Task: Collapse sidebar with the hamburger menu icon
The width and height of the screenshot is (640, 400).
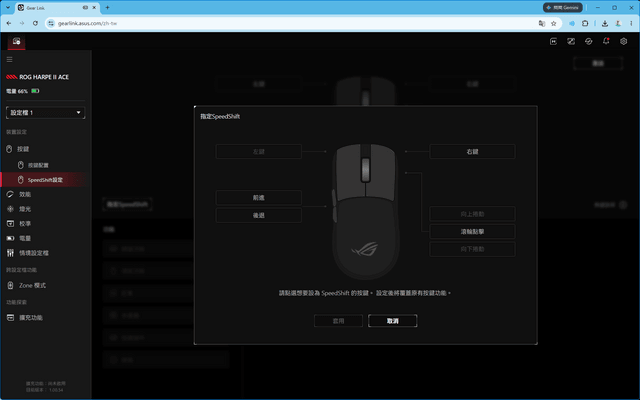Action: [9, 60]
